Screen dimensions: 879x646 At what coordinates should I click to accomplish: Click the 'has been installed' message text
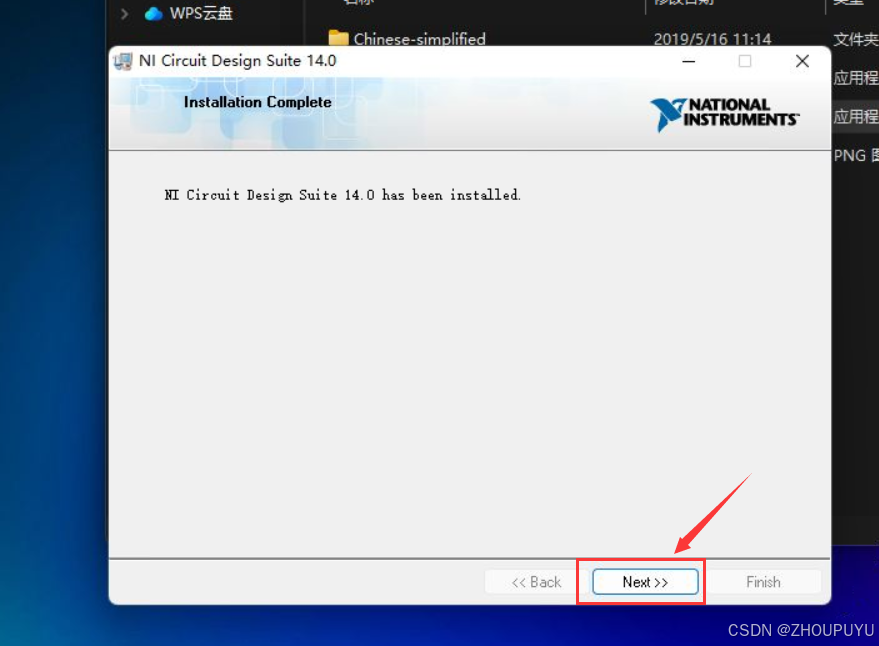click(343, 195)
